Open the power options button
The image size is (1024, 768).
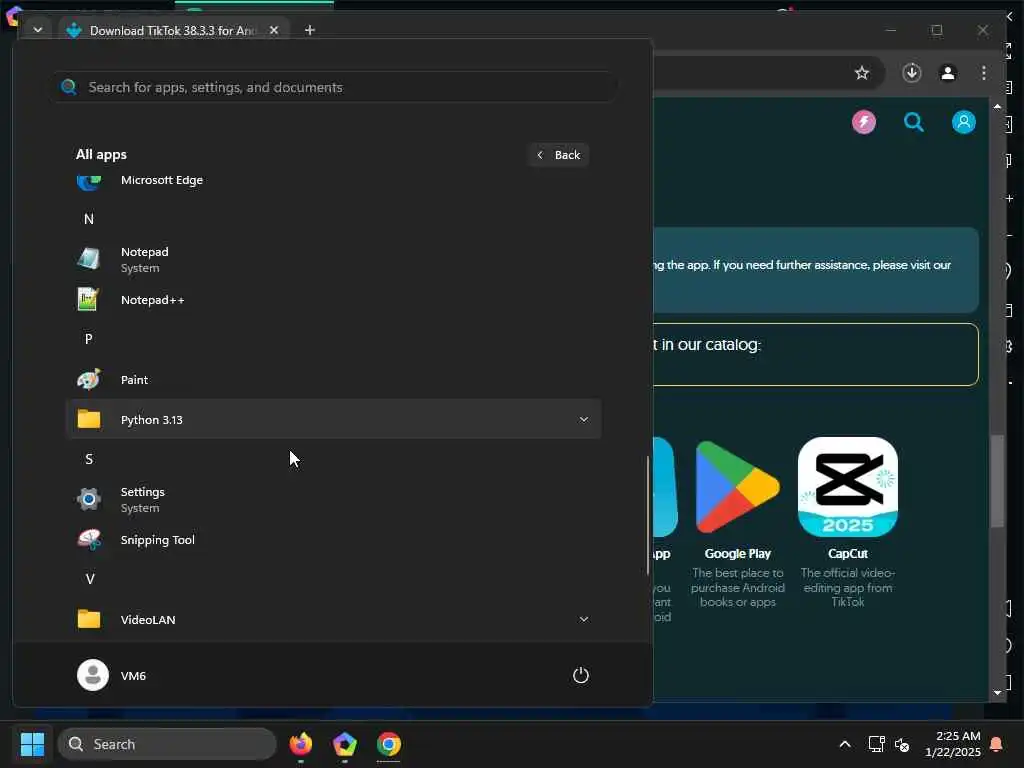(581, 675)
